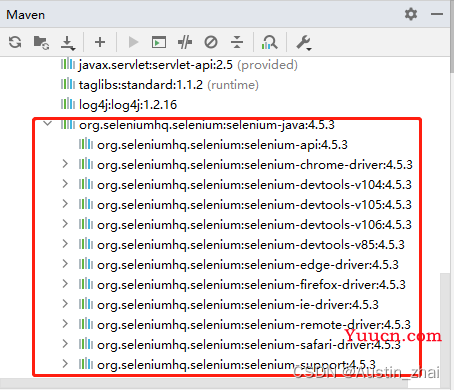Click Maven panel title label

click(x=25, y=15)
